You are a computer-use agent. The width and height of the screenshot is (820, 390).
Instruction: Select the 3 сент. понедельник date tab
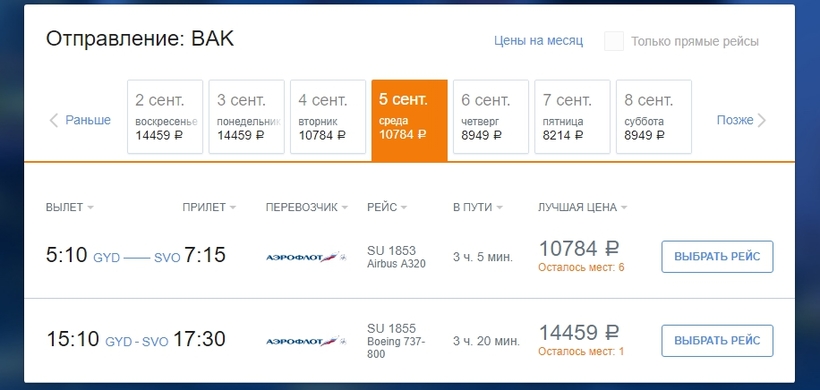coord(247,117)
